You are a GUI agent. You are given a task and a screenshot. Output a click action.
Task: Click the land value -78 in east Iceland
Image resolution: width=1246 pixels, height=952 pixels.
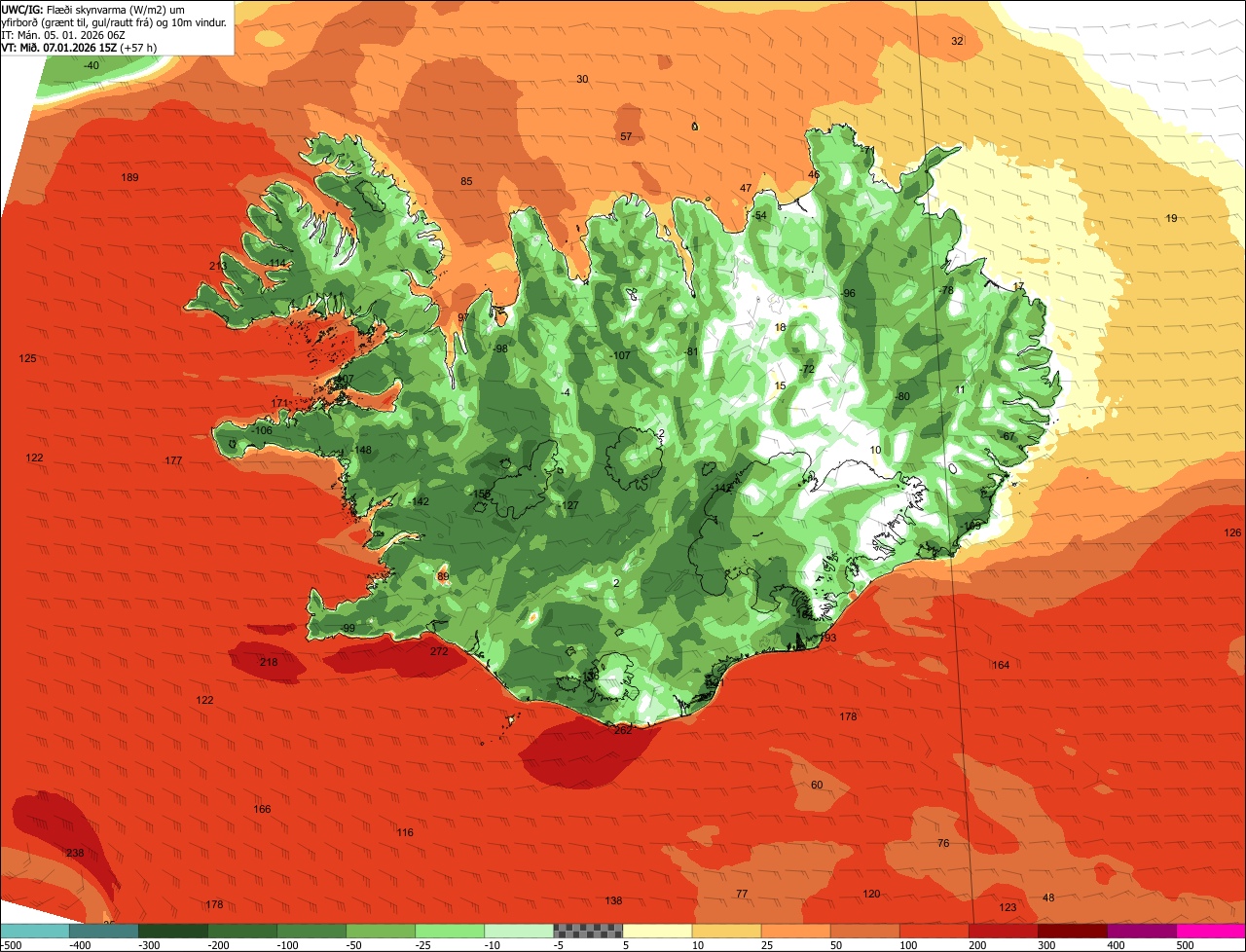coord(945,290)
